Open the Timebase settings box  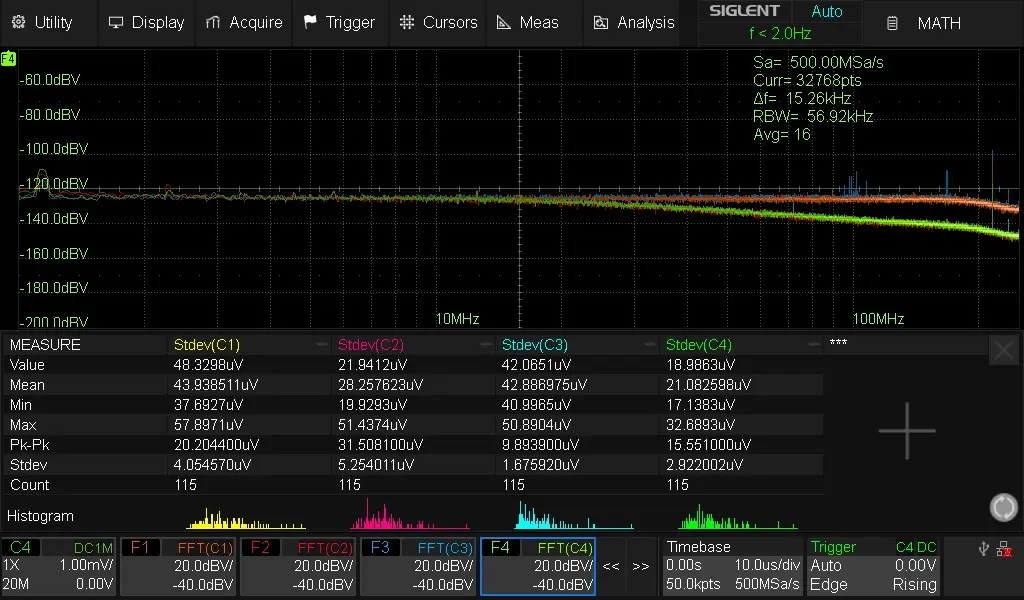click(732, 567)
